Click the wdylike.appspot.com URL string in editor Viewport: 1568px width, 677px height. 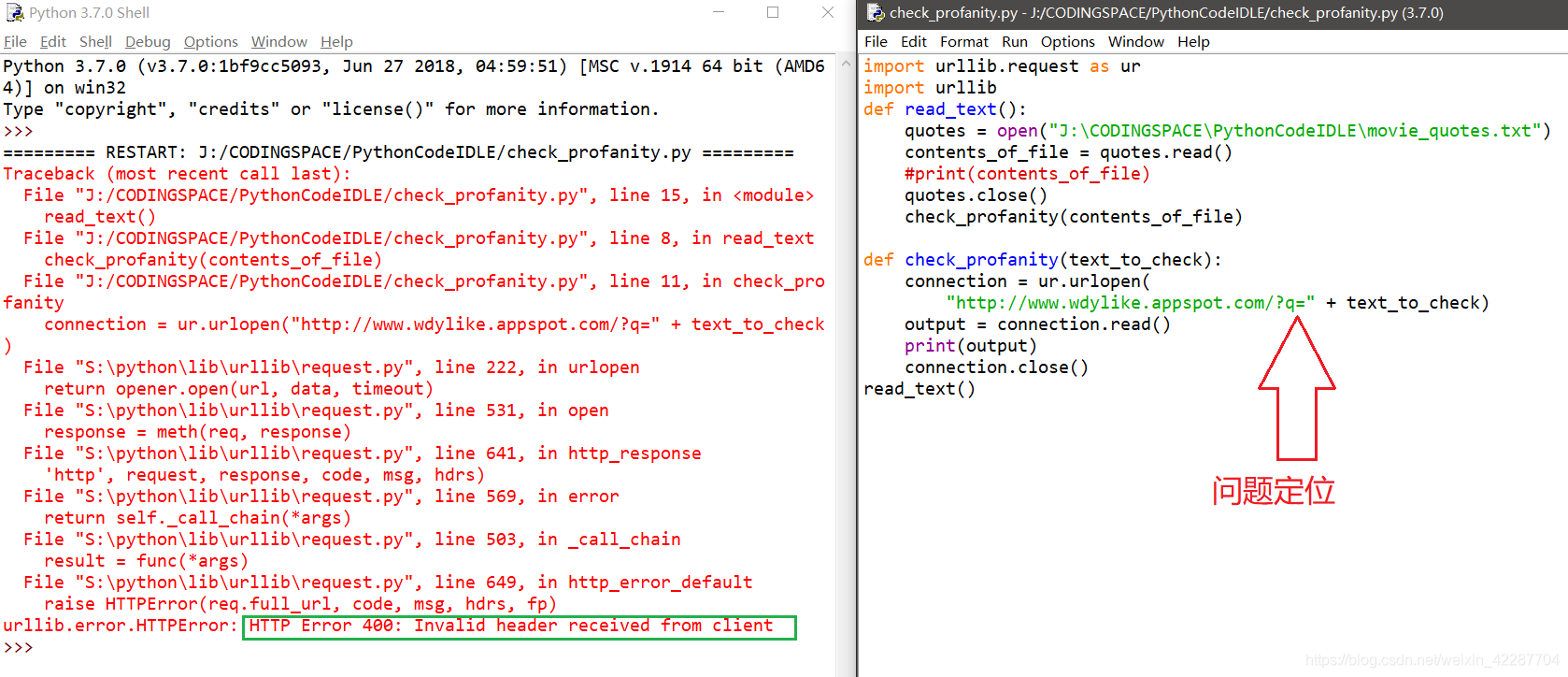coord(1130,303)
